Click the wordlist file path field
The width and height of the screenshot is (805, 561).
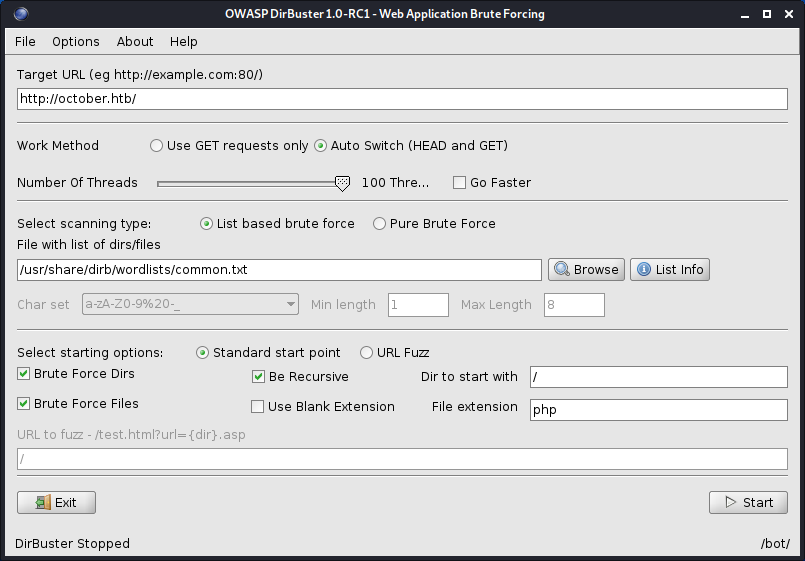(279, 270)
